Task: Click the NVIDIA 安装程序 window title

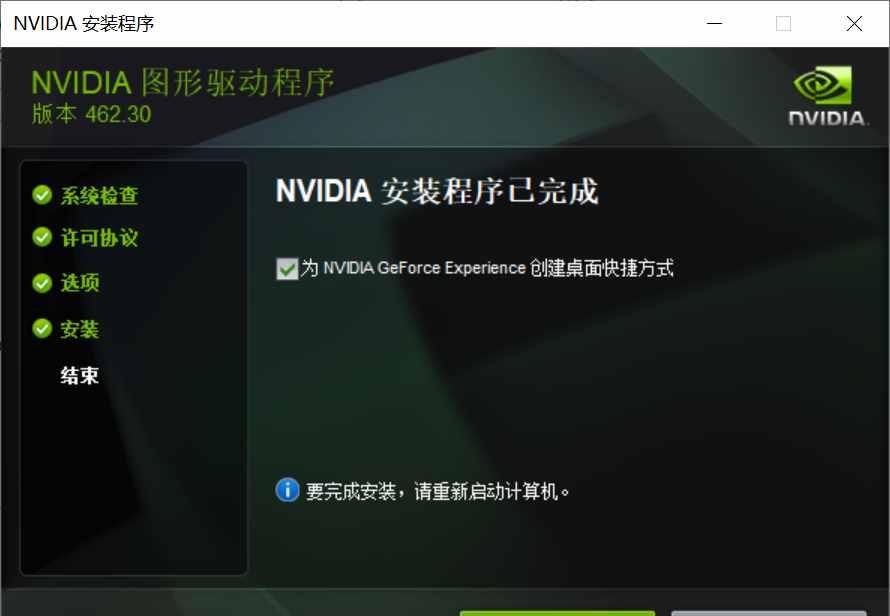Action: (84, 23)
